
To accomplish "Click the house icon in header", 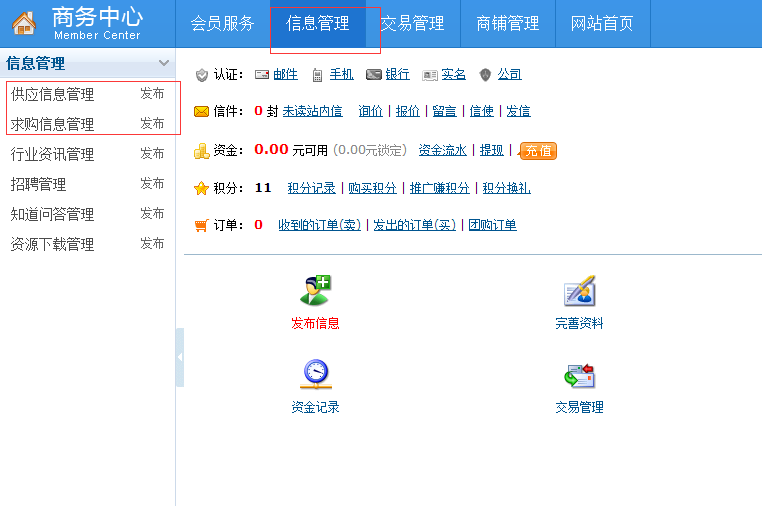I will click(x=24, y=23).
